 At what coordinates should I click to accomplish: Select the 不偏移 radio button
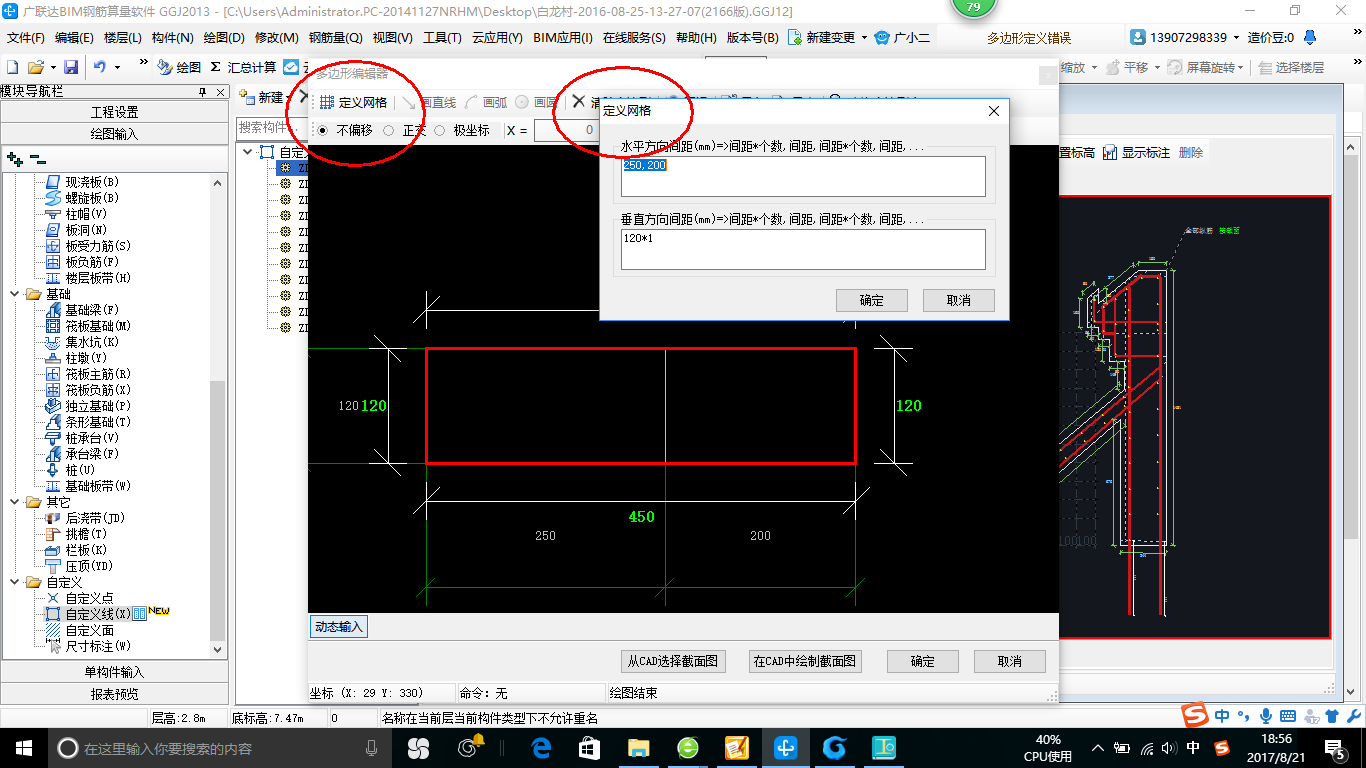pyautogui.click(x=322, y=130)
